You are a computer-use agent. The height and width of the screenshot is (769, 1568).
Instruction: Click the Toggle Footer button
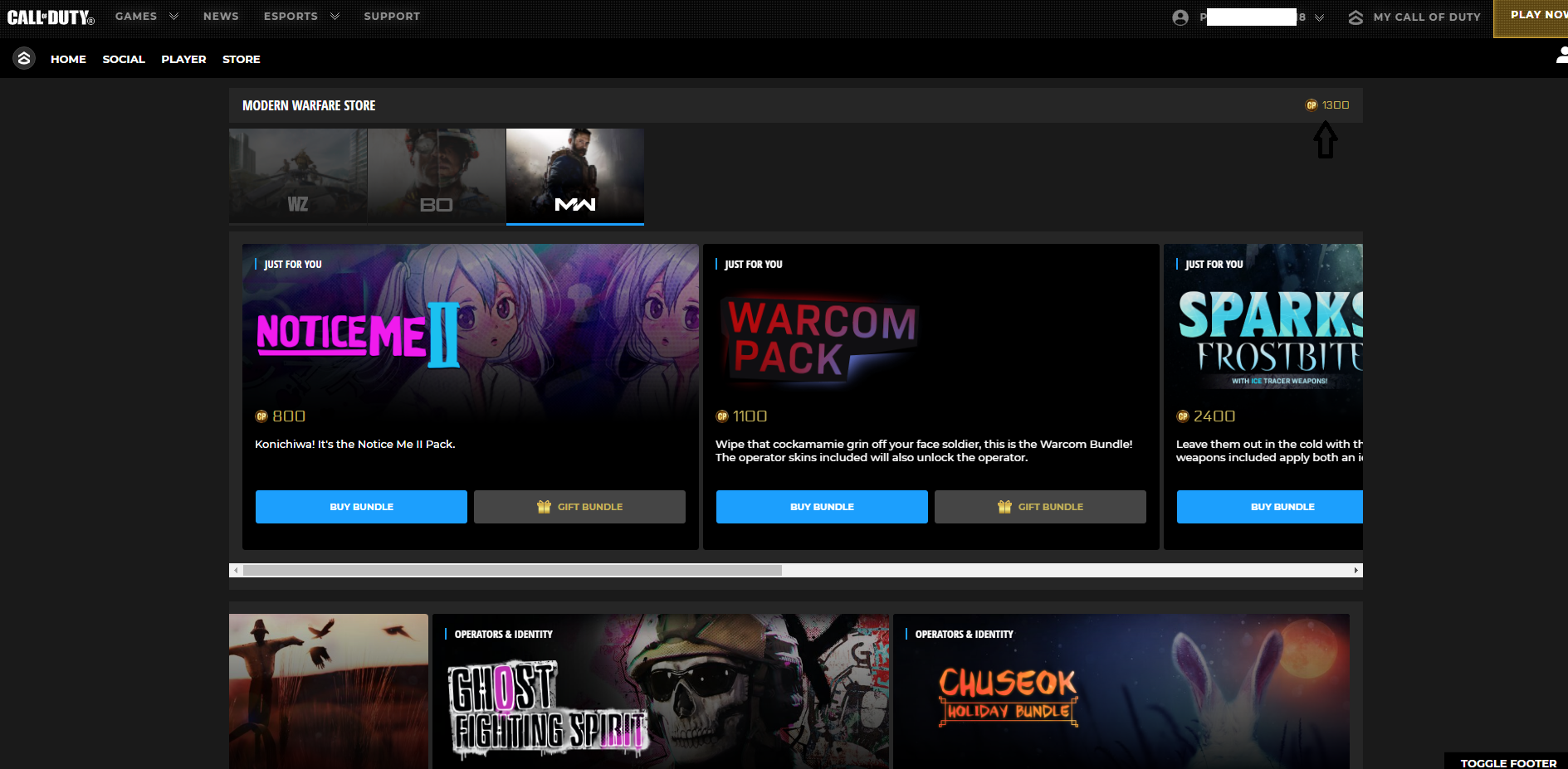click(x=1507, y=762)
